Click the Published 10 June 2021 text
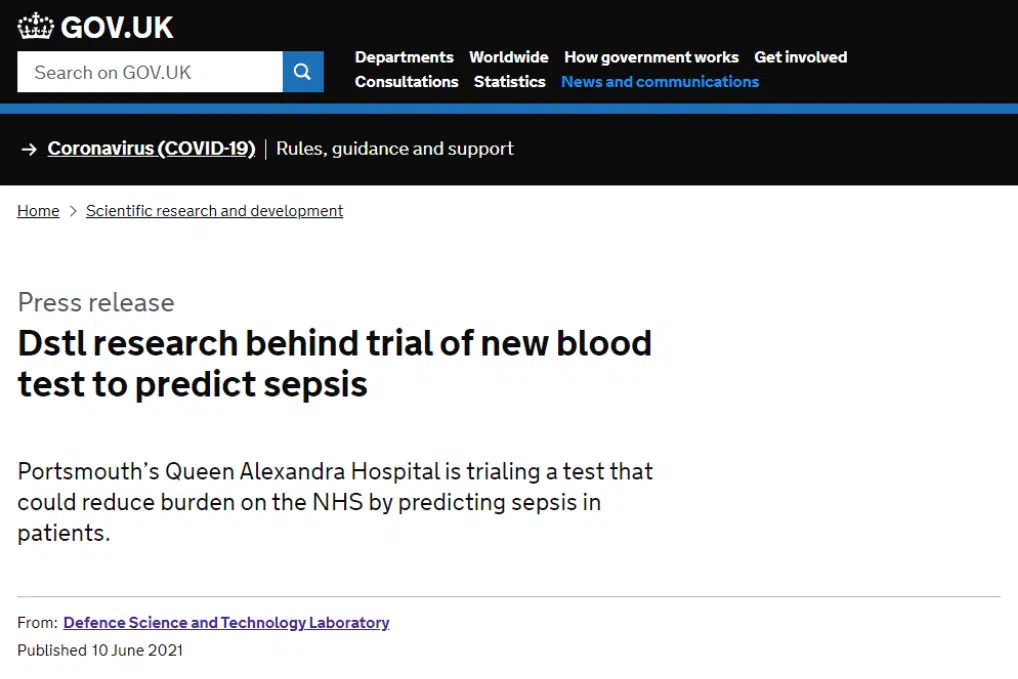The width and height of the screenshot is (1018, 679). point(100,650)
